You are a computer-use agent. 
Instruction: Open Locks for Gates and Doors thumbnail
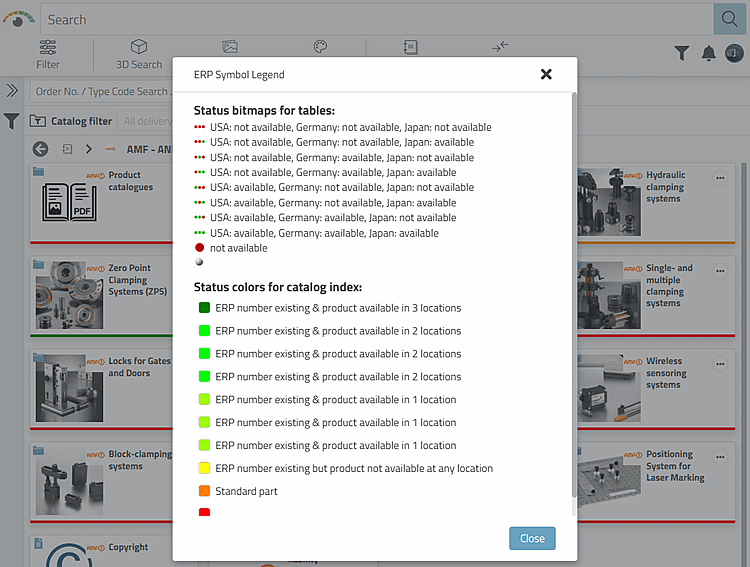69,388
